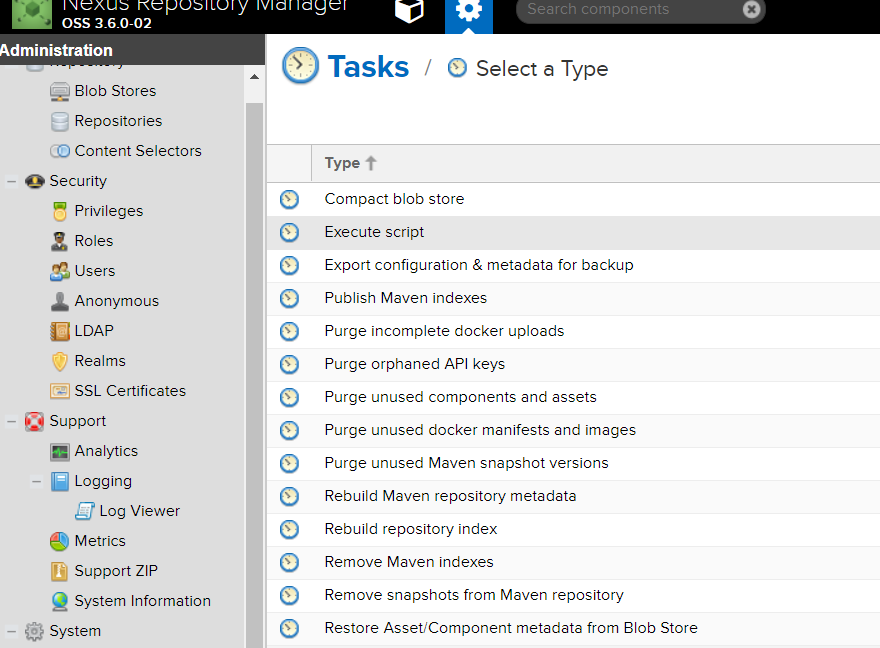Screen dimensions: 880x648
Task: Click the sidebar scrollbar up arrow
Action: pos(254,77)
